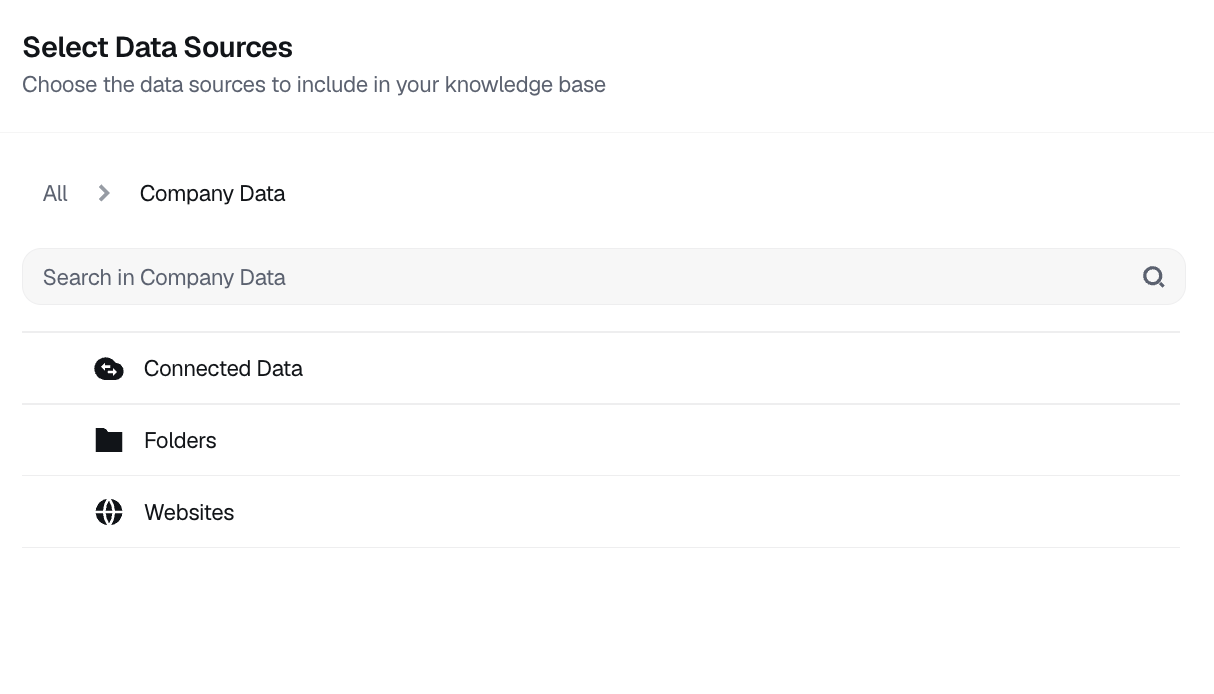Image resolution: width=1214 pixels, height=694 pixels.
Task: Open the Folders data source
Action: coord(600,440)
